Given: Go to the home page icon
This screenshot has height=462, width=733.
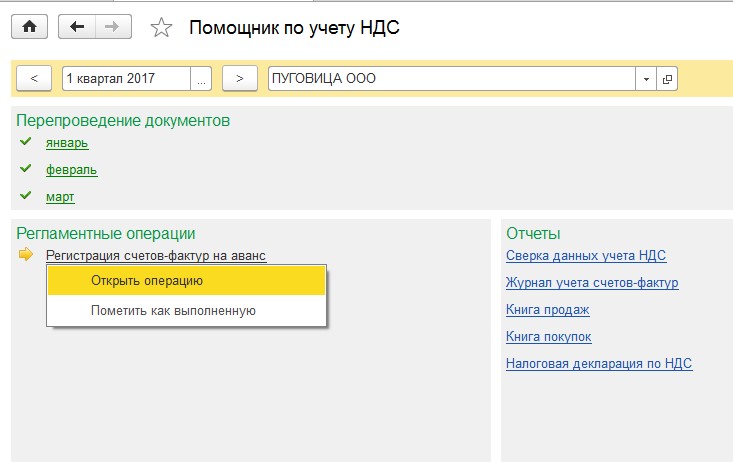Looking at the screenshot, I should 29,27.
